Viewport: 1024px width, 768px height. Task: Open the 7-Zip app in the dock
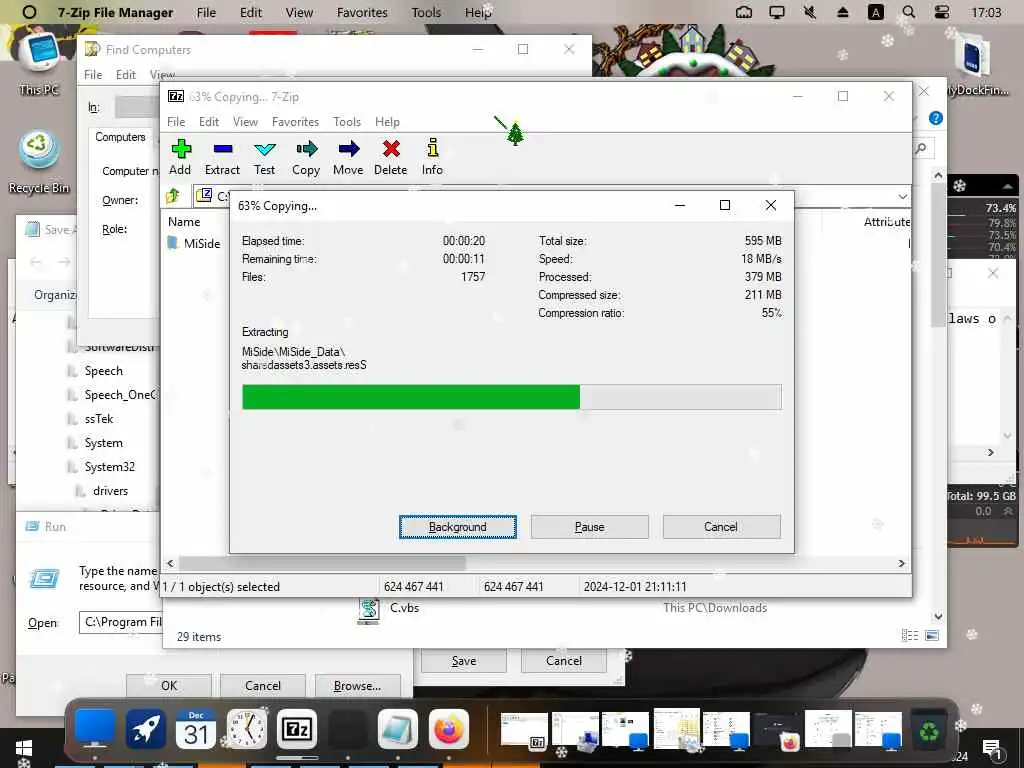pos(297,729)
